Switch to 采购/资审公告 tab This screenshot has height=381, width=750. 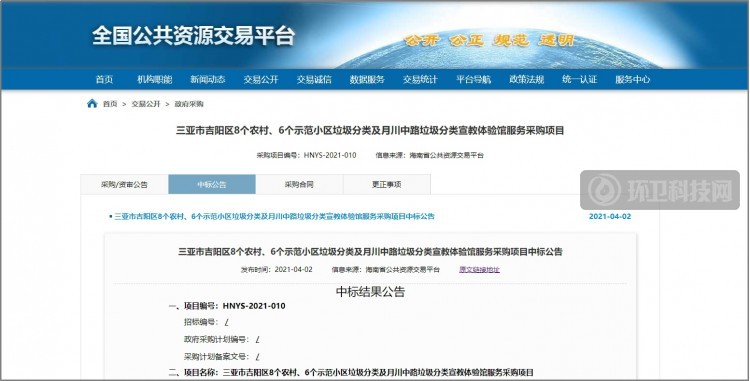[124, 185]
